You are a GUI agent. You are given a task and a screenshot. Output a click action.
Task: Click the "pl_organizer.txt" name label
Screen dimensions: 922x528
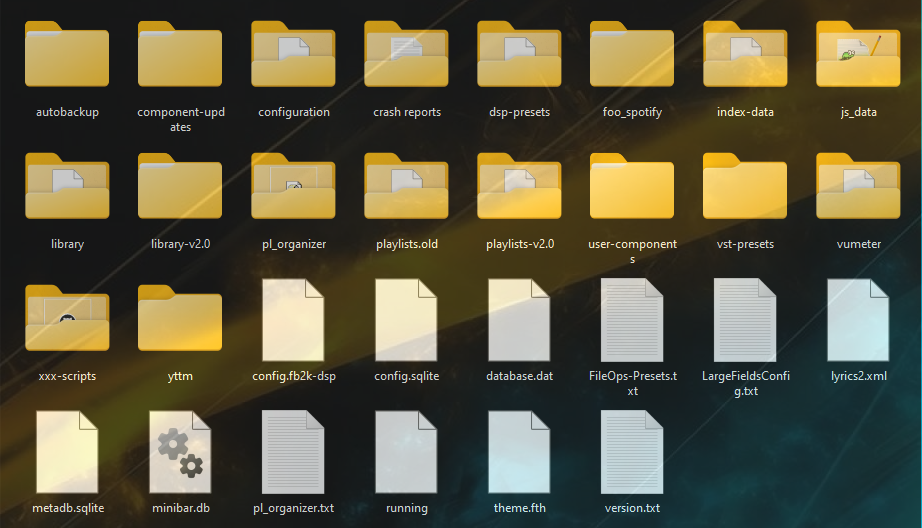pos(293,508)
